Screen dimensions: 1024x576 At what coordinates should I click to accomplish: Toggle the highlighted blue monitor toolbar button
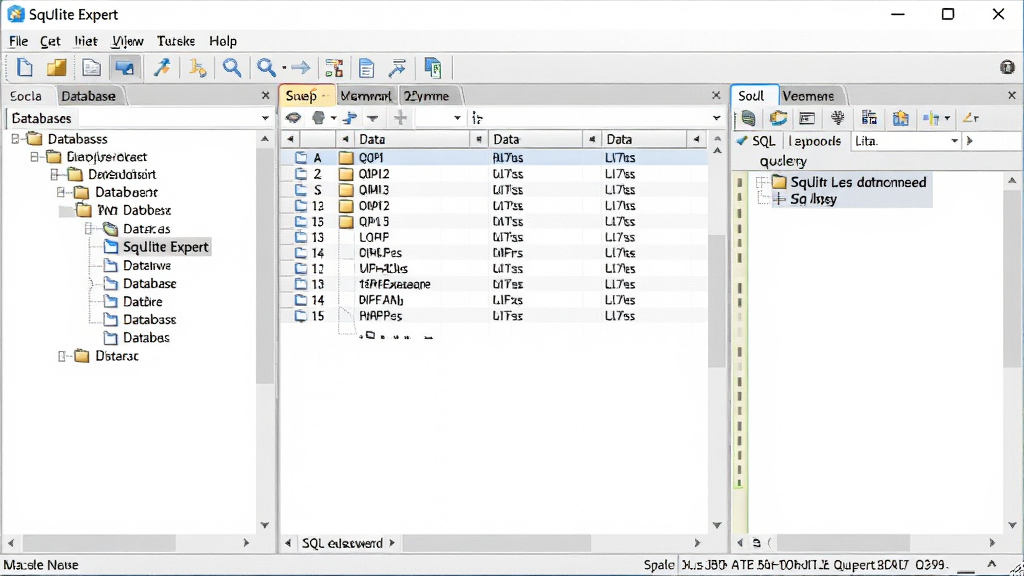click(x=124, y=67)
